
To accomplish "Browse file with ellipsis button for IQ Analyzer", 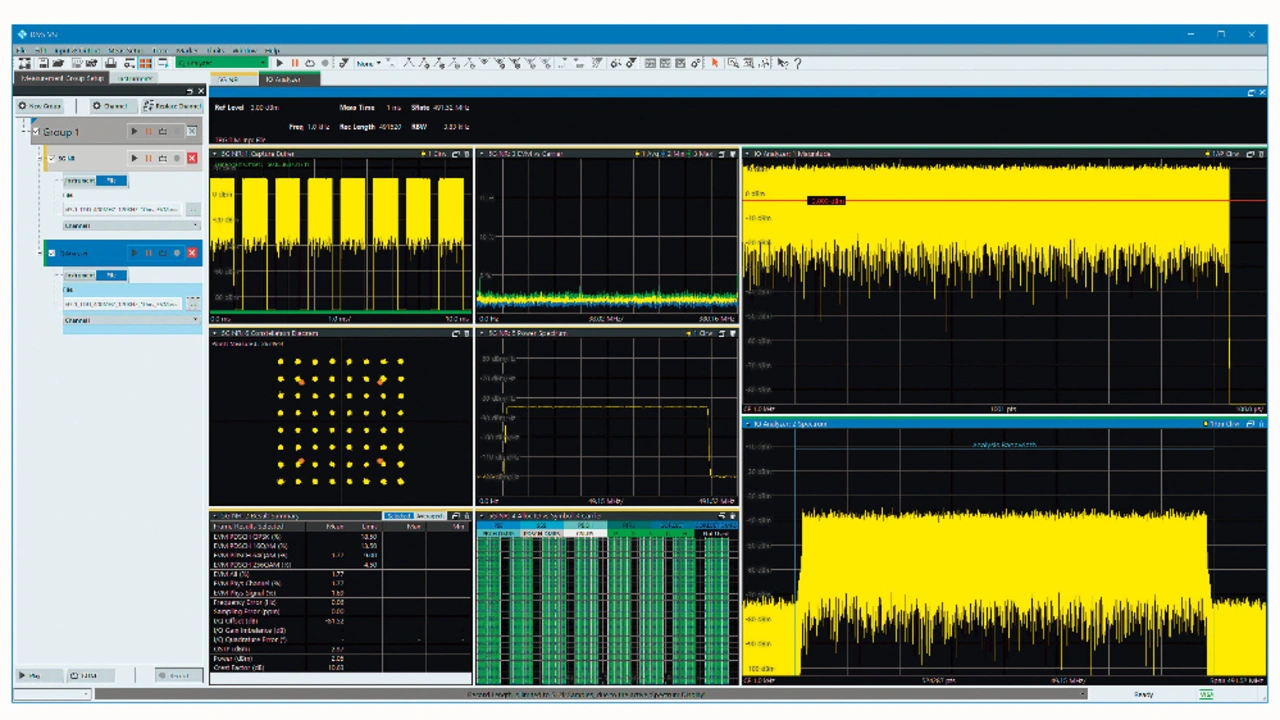I will (x=193, y=304).
